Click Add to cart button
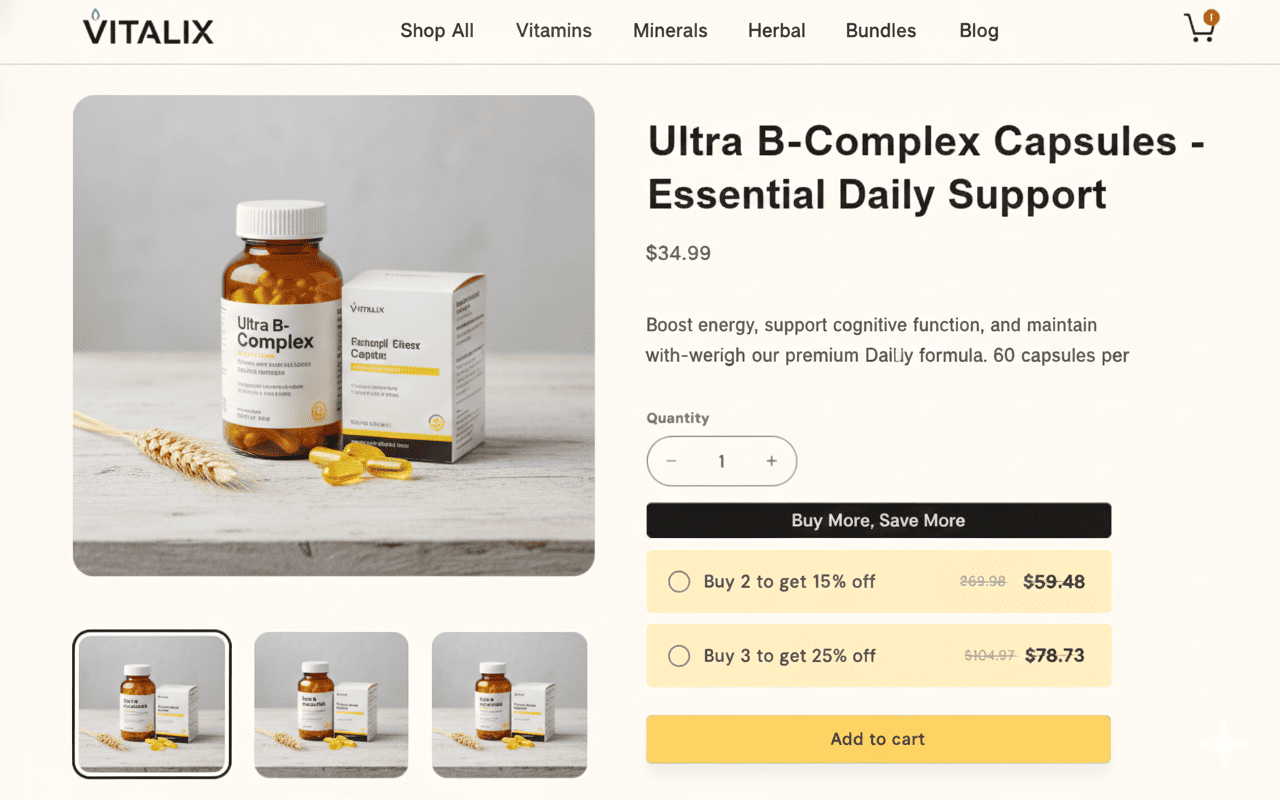 tap(878, 739)
